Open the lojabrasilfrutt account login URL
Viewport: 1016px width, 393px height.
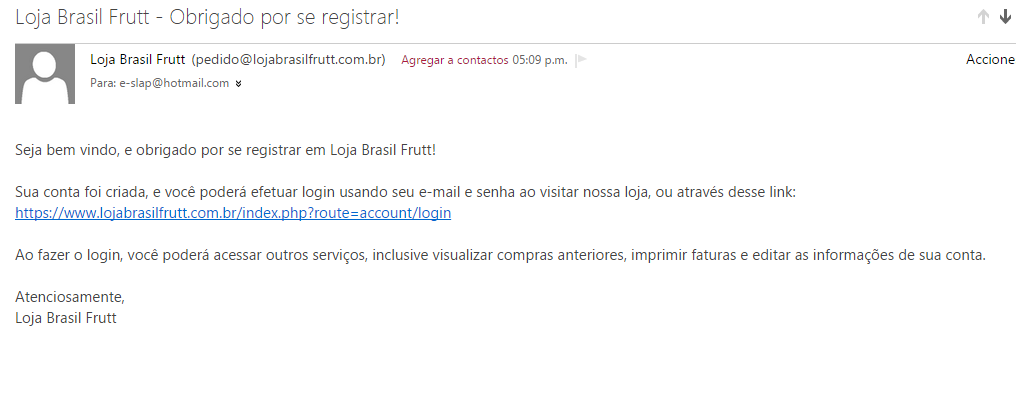click(233, 213)
